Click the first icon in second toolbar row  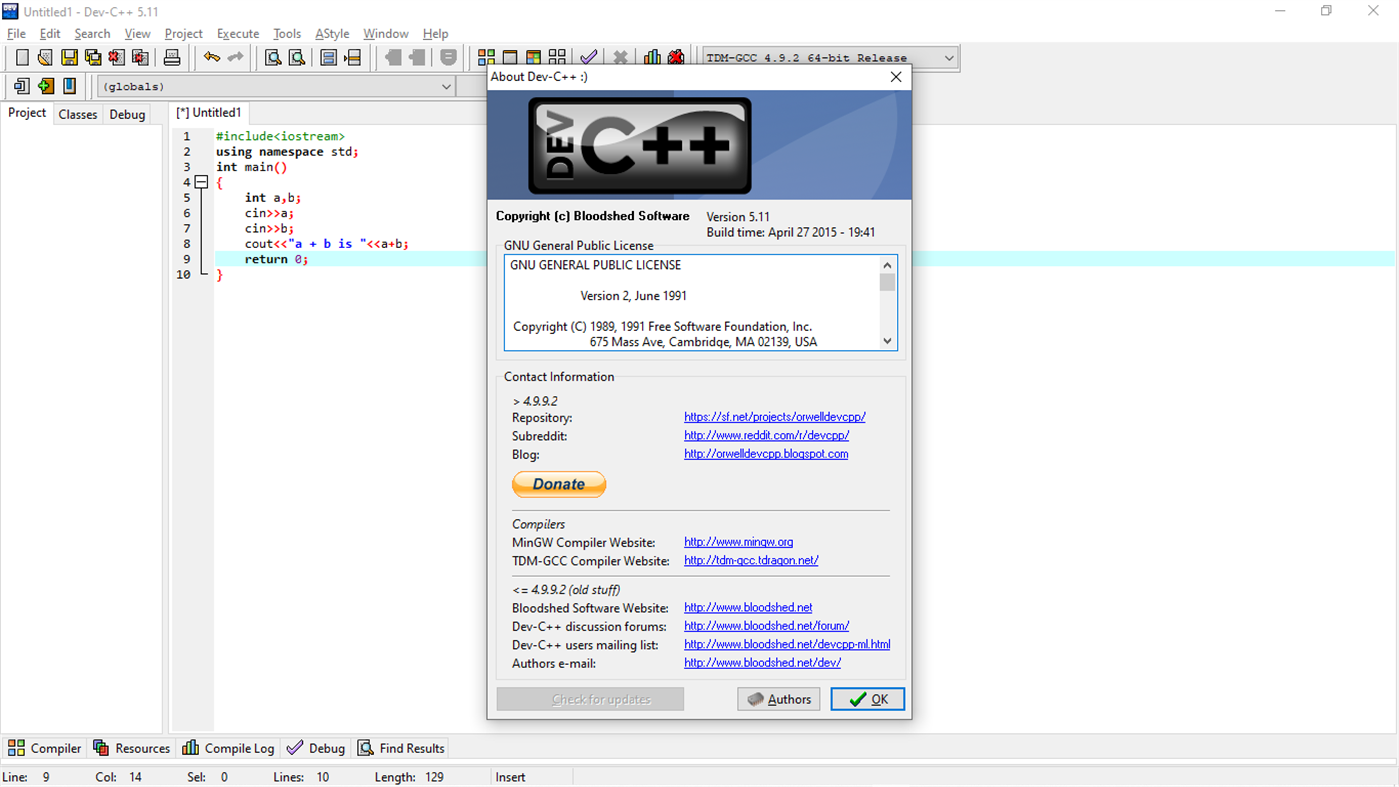[21, 87]
